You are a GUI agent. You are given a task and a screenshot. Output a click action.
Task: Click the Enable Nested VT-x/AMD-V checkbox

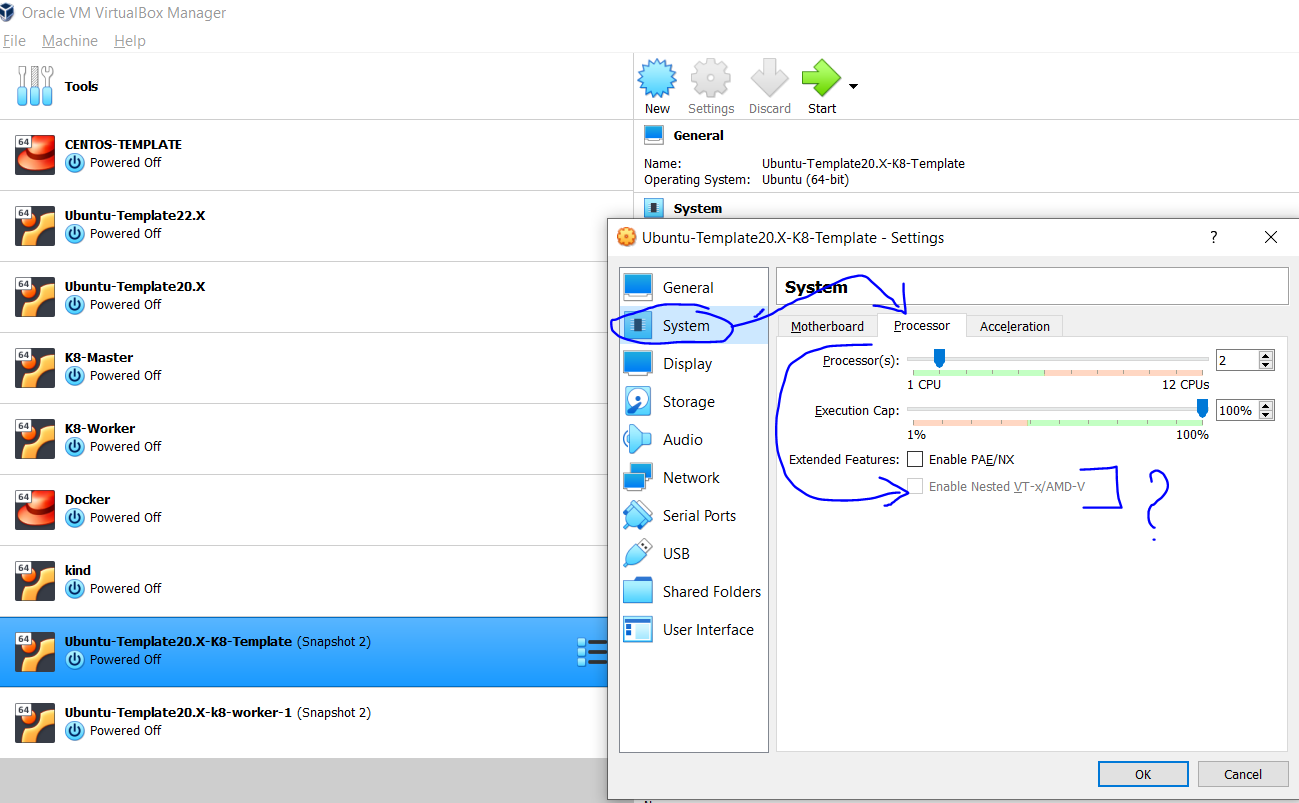pyautogui.click(x=915, y=486)
